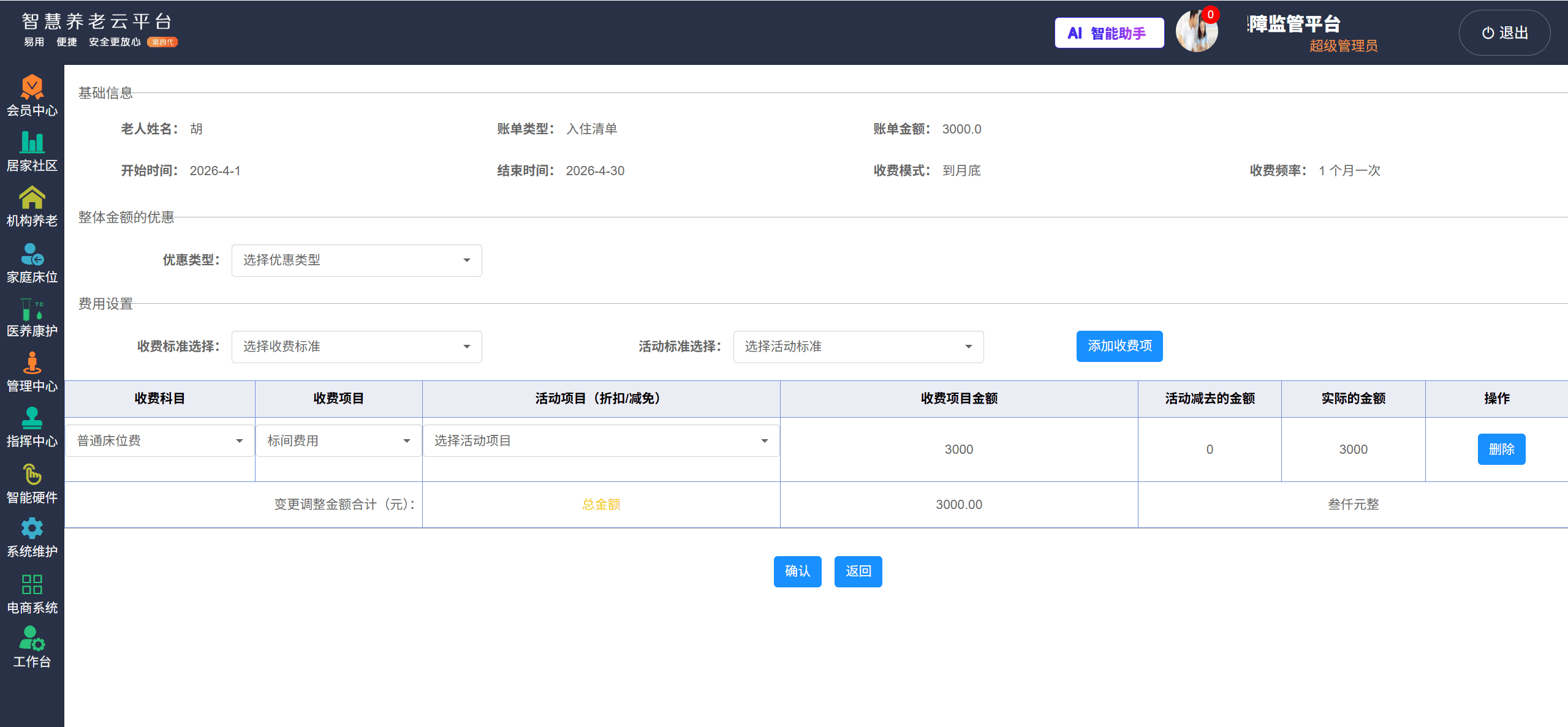Click the 超级管理员 role label
The width and height of the screenshot is (1568, 727).
[1343, 46]
